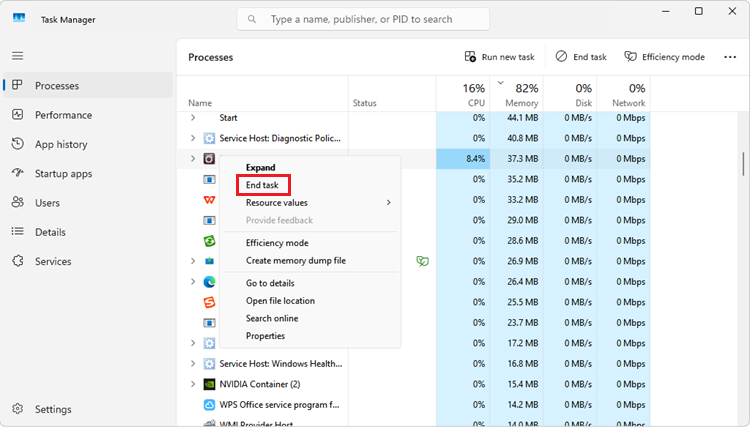
Task: Open Properties from the context menu
Action: 310,336
